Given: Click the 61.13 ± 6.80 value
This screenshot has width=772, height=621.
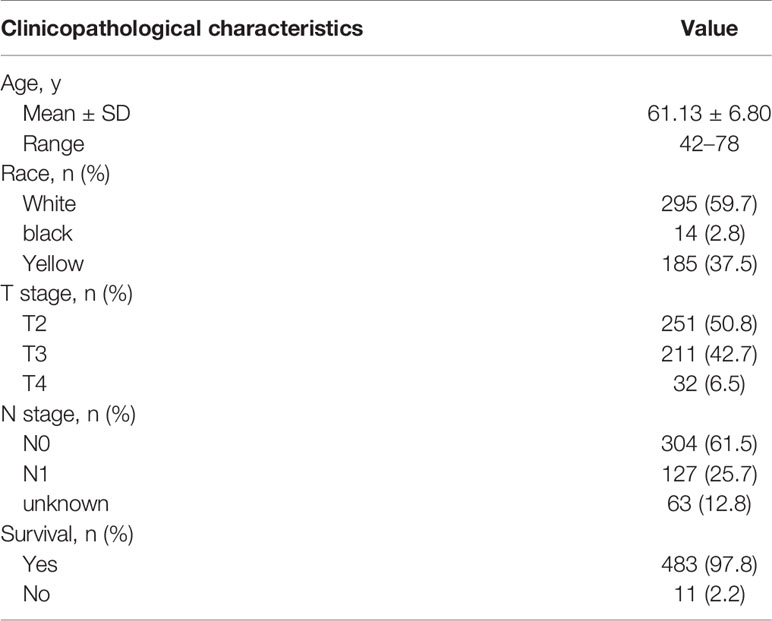Looking at the screenshot, I should (709, 113).
